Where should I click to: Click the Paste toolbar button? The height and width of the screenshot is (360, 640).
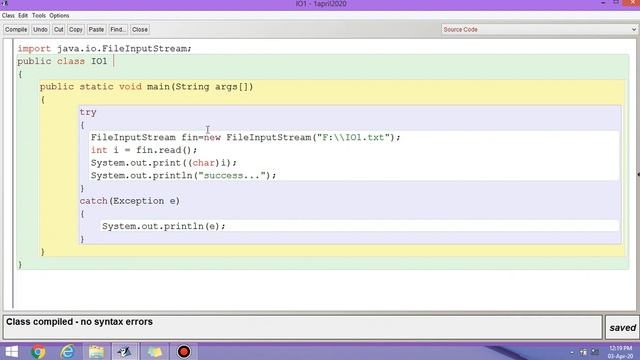pos(96,29)
